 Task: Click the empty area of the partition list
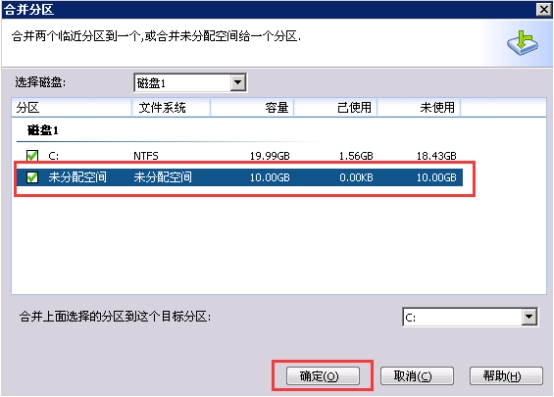278,244
